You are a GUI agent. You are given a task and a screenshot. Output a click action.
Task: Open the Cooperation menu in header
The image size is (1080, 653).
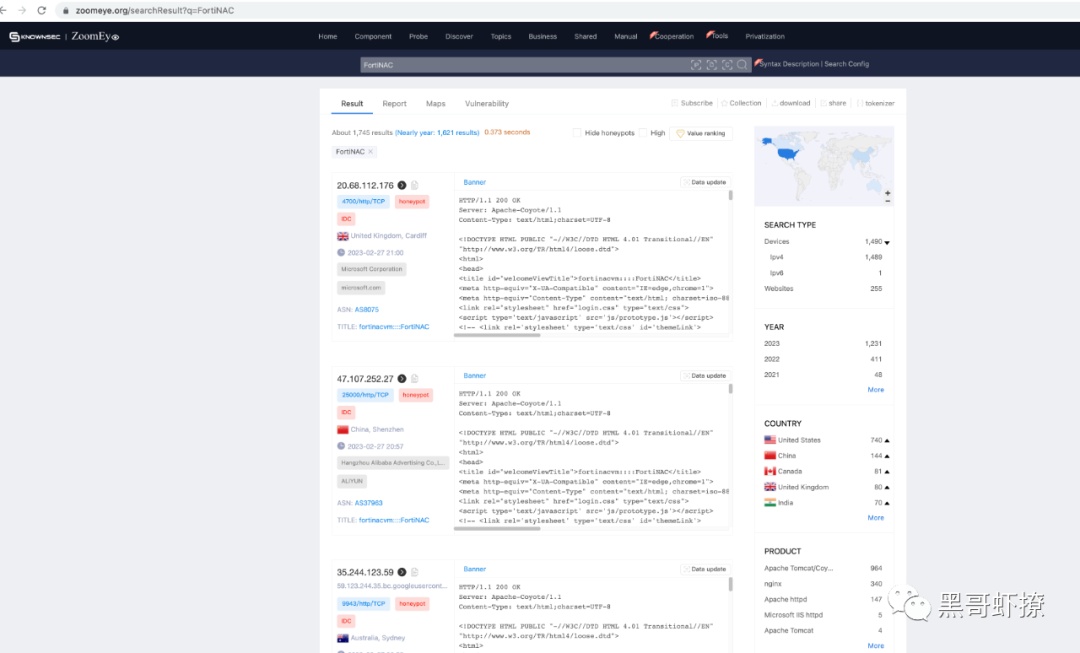672,37
